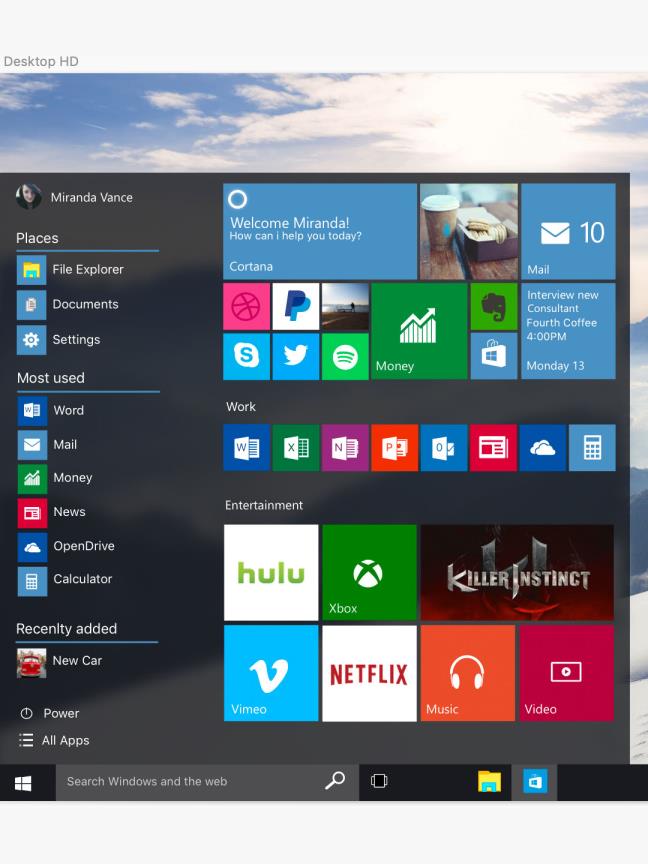Open Miranda Vance user account
The width and height of the screenshot is (648, 864).
pyautogui.click(x=74, y=197)
